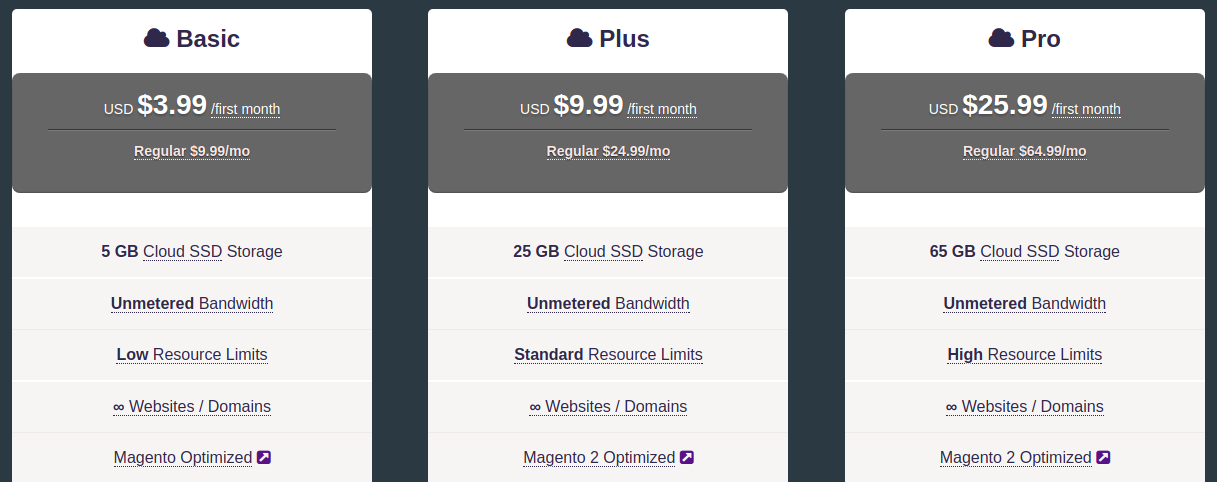1217x482 pixels.
Task: Click High Resource Limits text
Action: [1025, 355]
